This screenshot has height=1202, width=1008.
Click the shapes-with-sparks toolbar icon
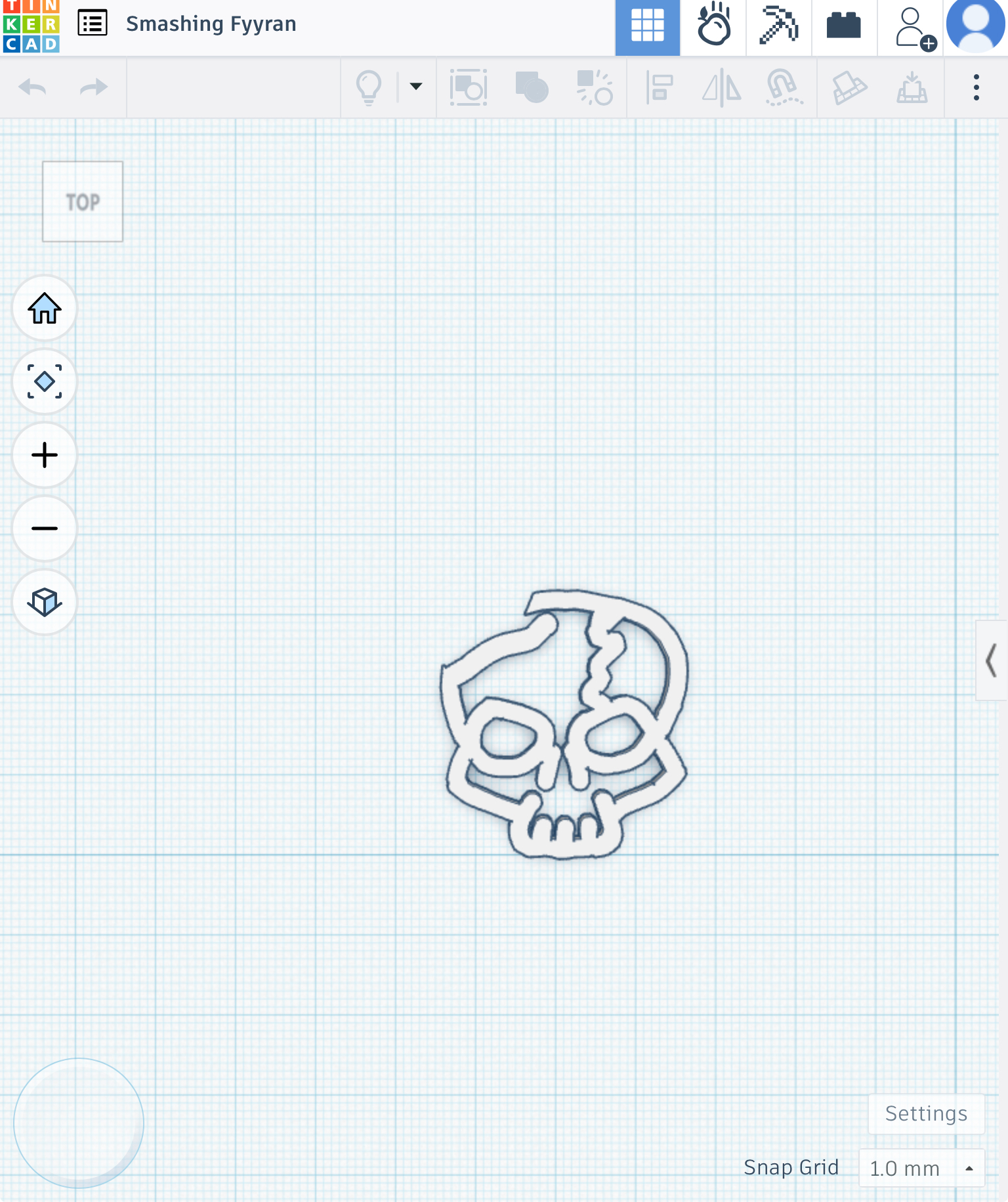(x=595, y=87)
